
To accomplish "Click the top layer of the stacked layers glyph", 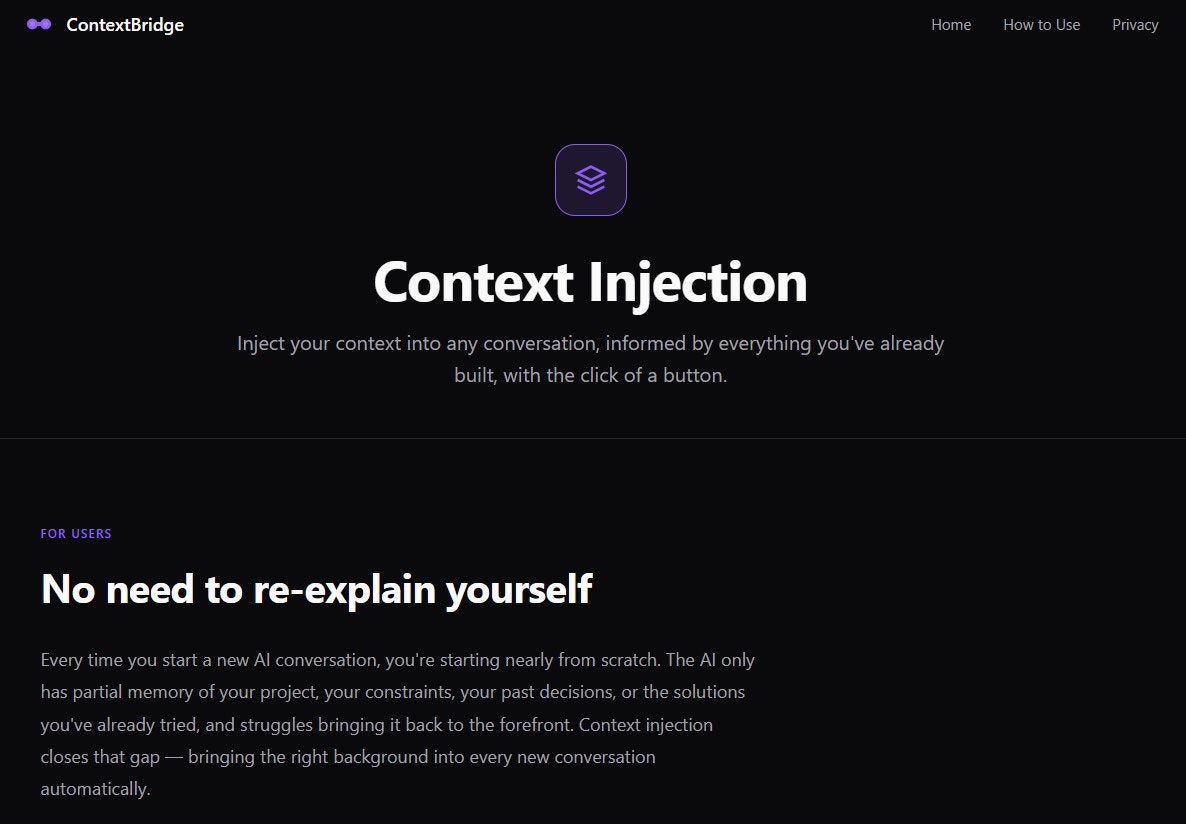I will 590,172.
